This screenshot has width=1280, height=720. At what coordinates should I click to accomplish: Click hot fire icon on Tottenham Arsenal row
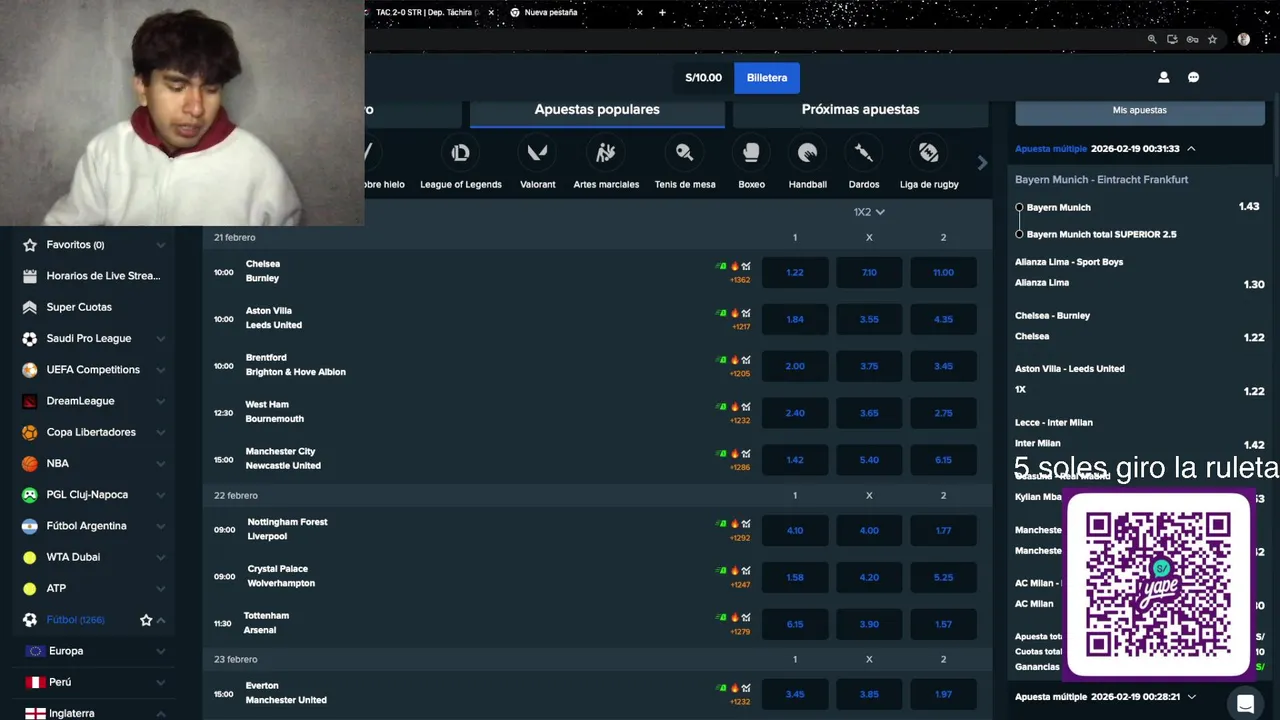(734, 617)
